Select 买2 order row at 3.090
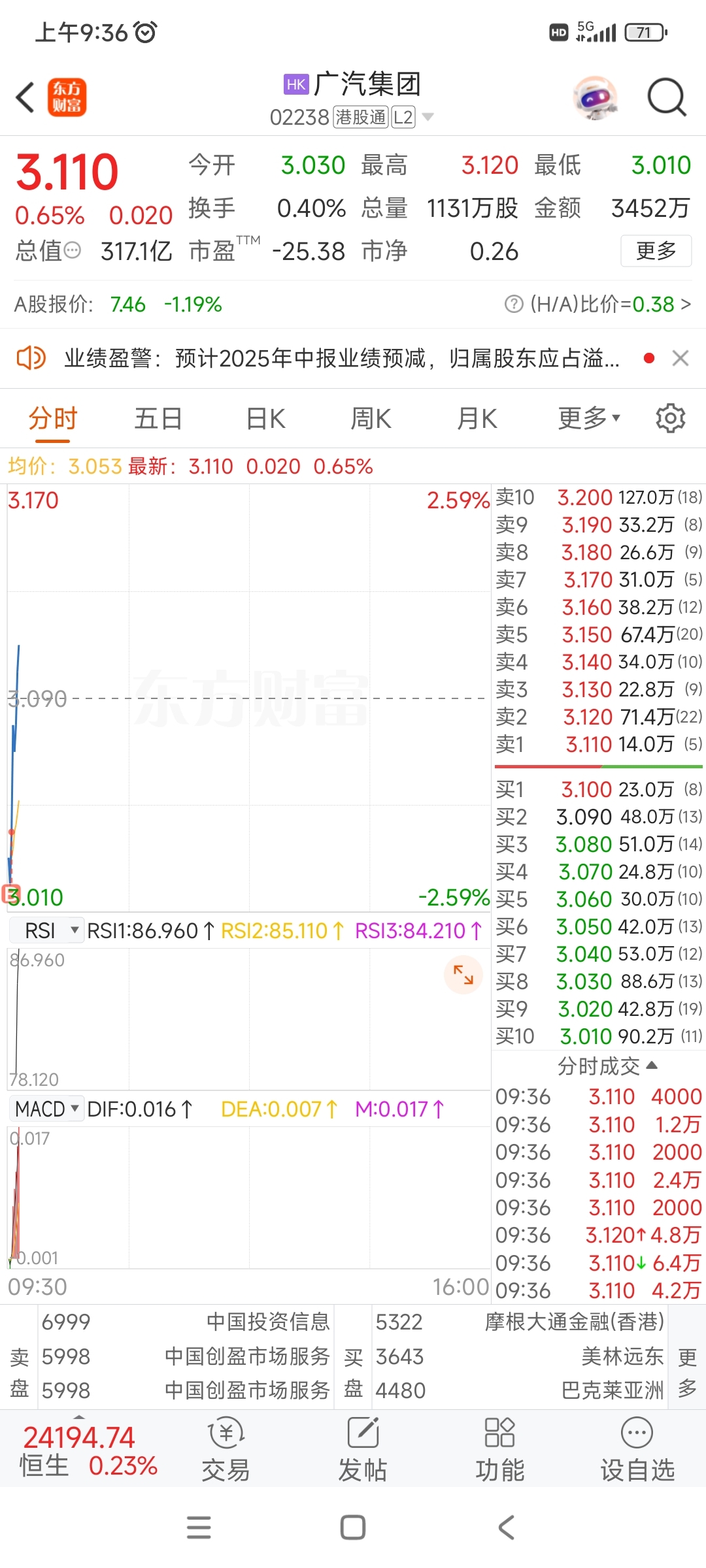 pyautogui.click(x=599, y=817)
